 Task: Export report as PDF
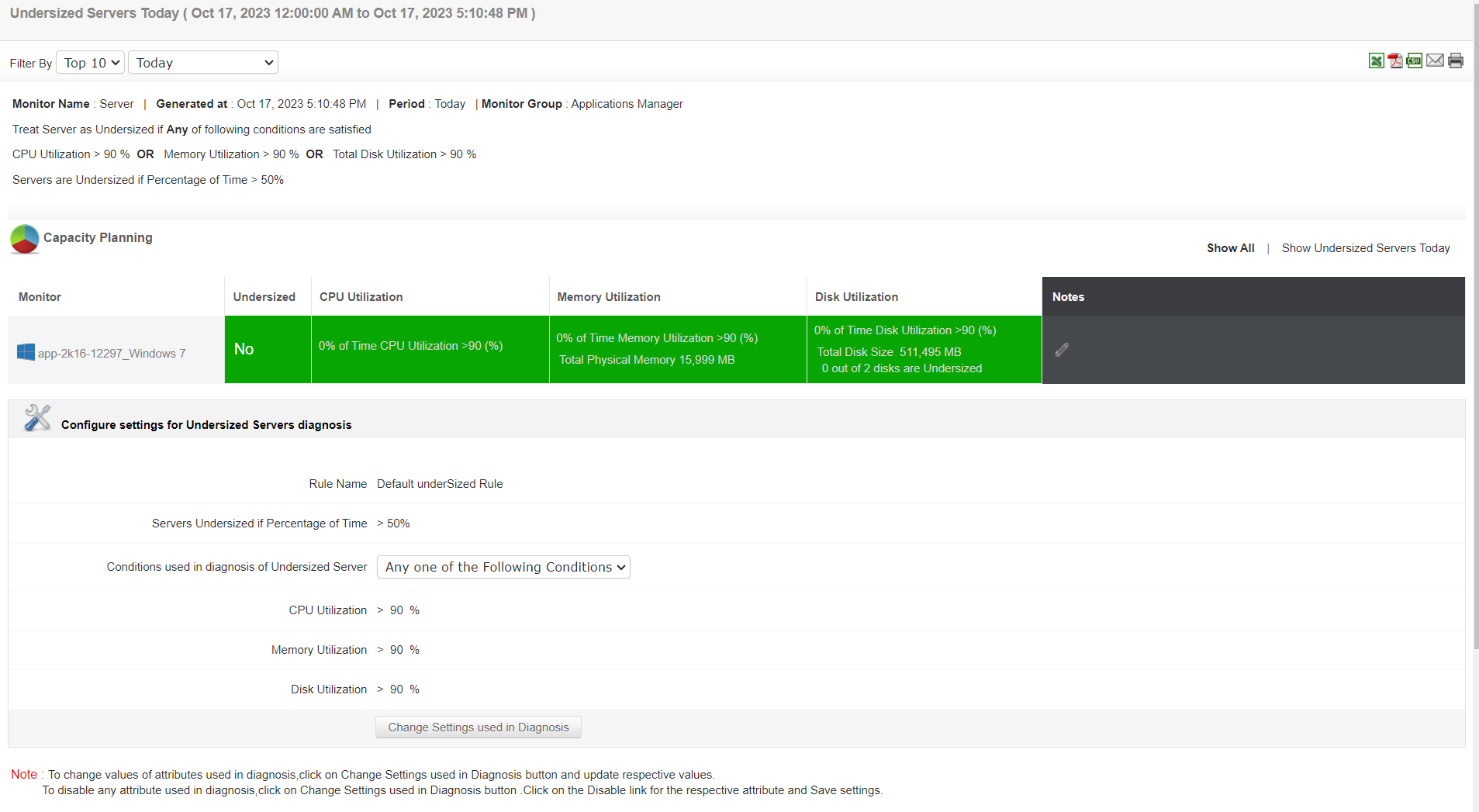(x=1395, y=61)
